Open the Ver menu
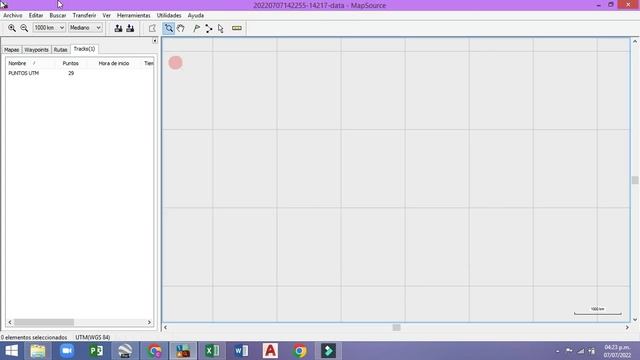The image size is (640, 360). click(x=107, y=15)
